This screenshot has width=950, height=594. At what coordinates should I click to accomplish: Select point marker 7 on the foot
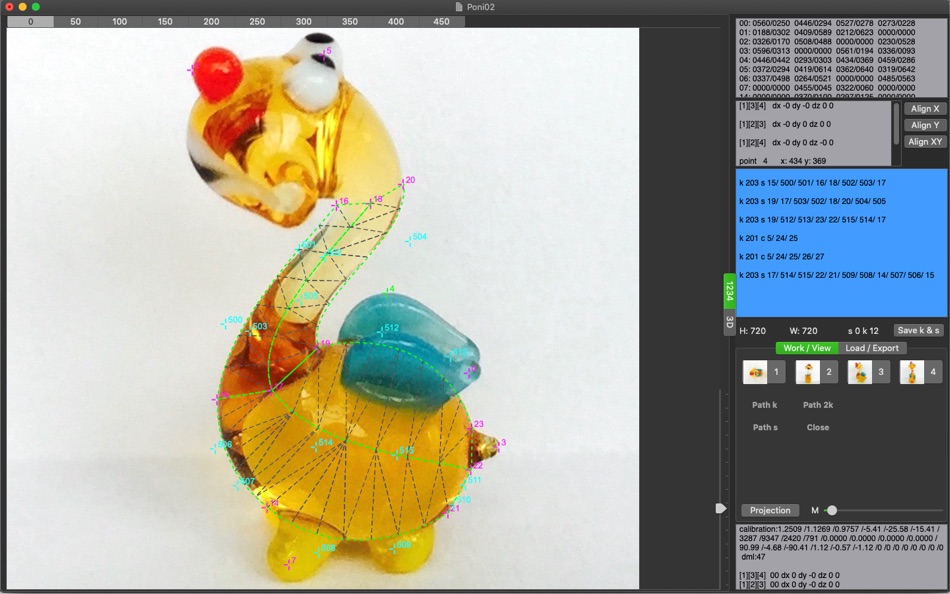pos(288,562)
